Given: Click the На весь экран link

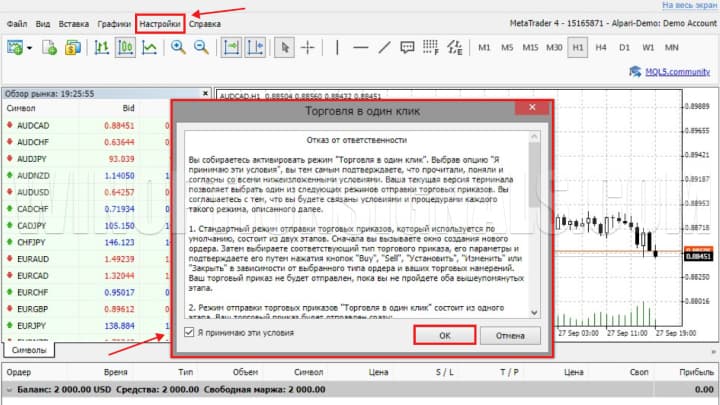Looking at the screenshot, I should pyautogui.click(x=689, y=5).
